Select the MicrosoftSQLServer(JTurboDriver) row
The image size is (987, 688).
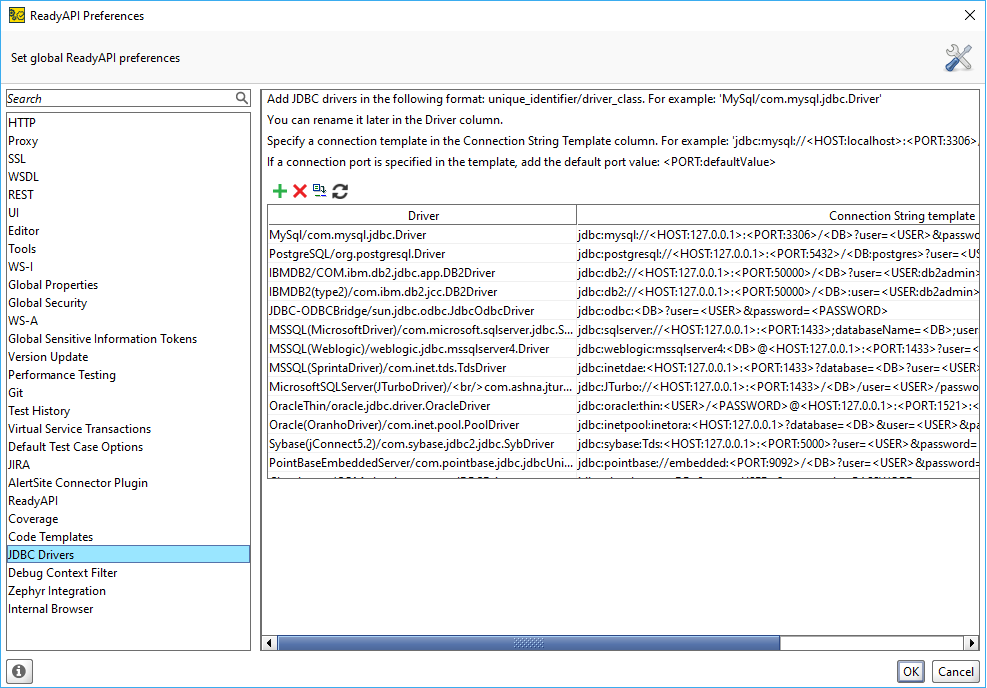623,386
